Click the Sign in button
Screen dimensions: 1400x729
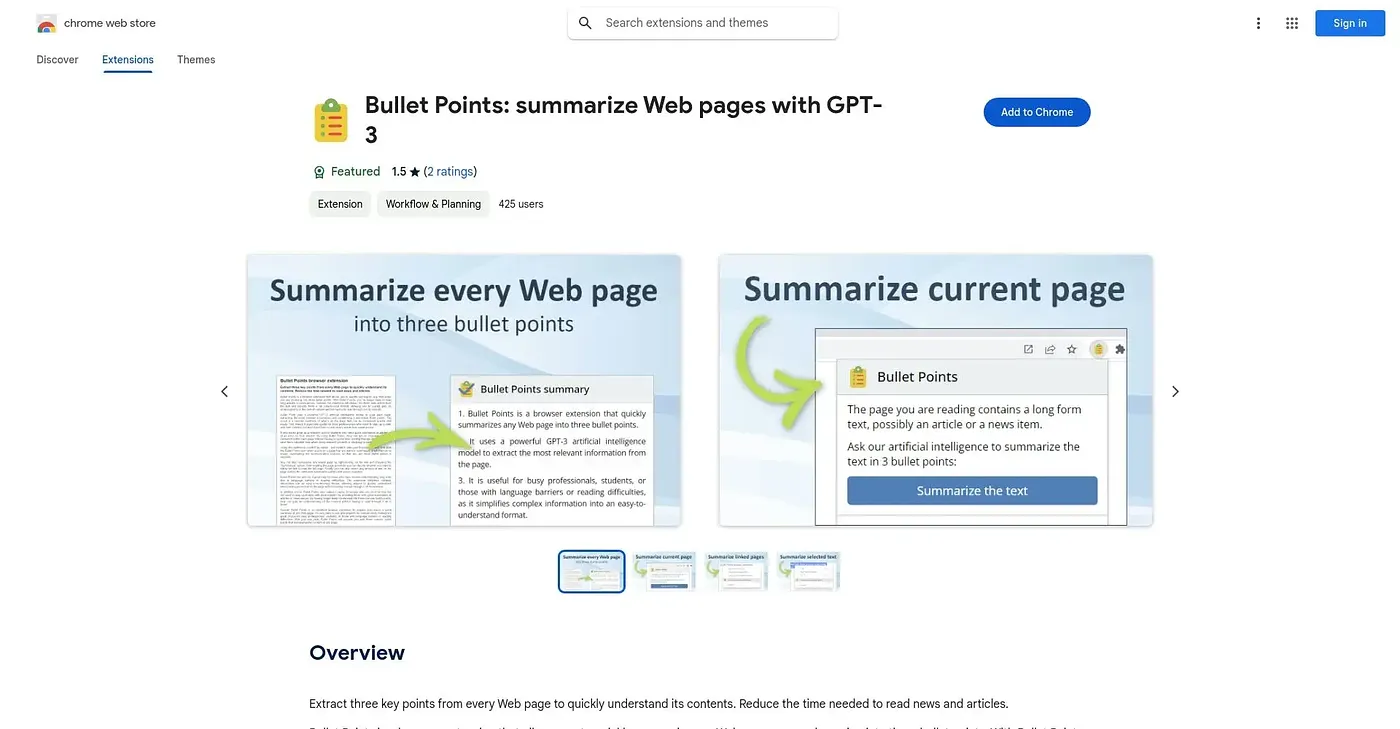tap(1350, 23)
